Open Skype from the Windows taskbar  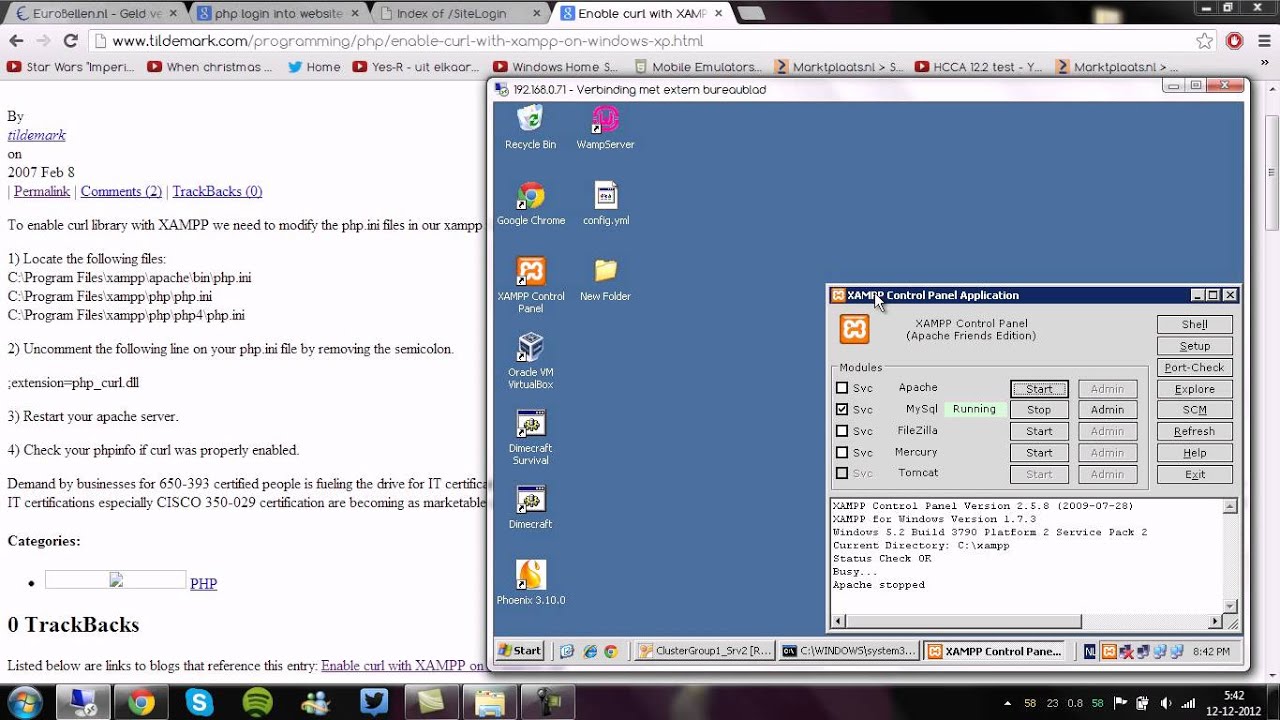[200, 702]
